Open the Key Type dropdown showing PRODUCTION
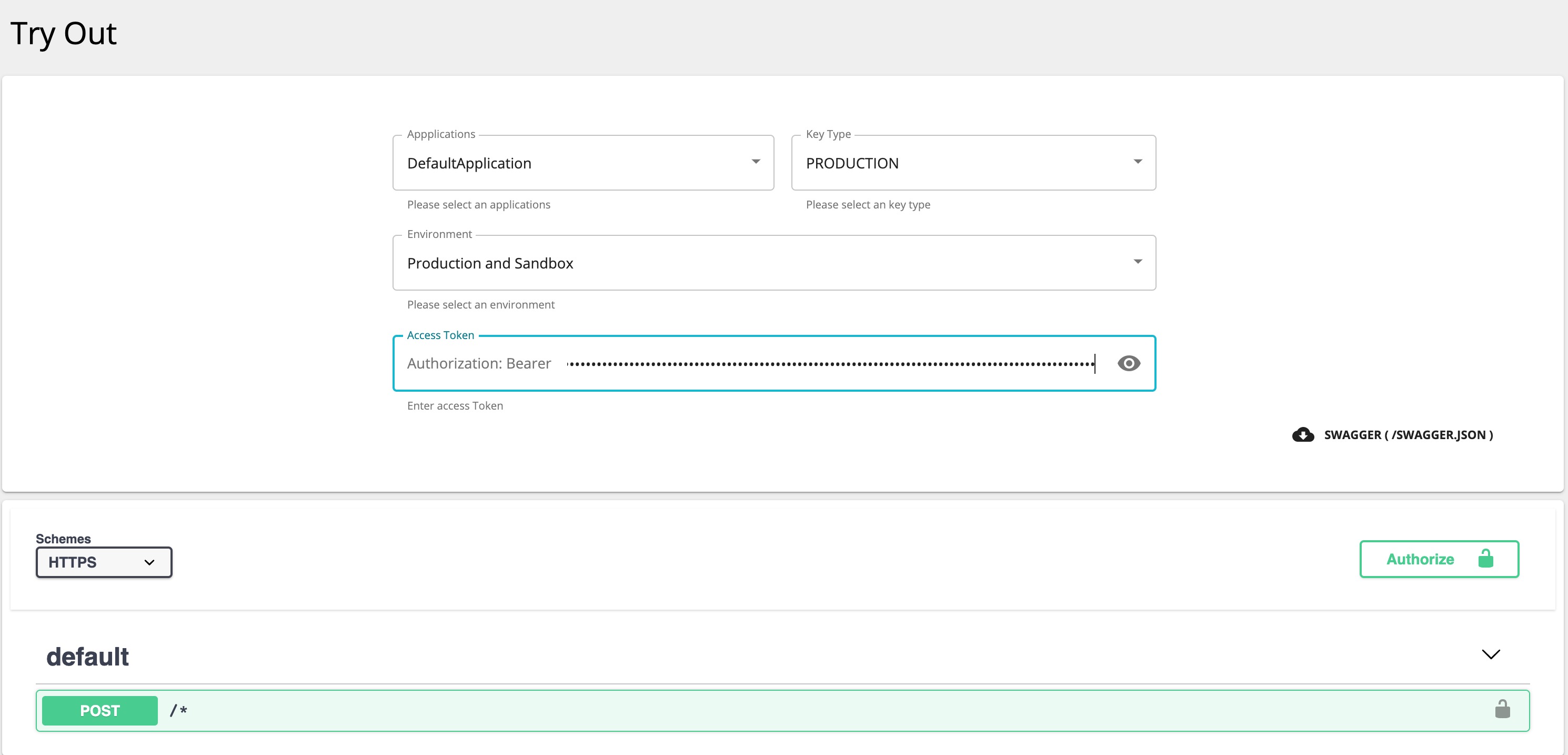Image resolution: width=1568 pixels, height=755 pixels. (973, 163)
